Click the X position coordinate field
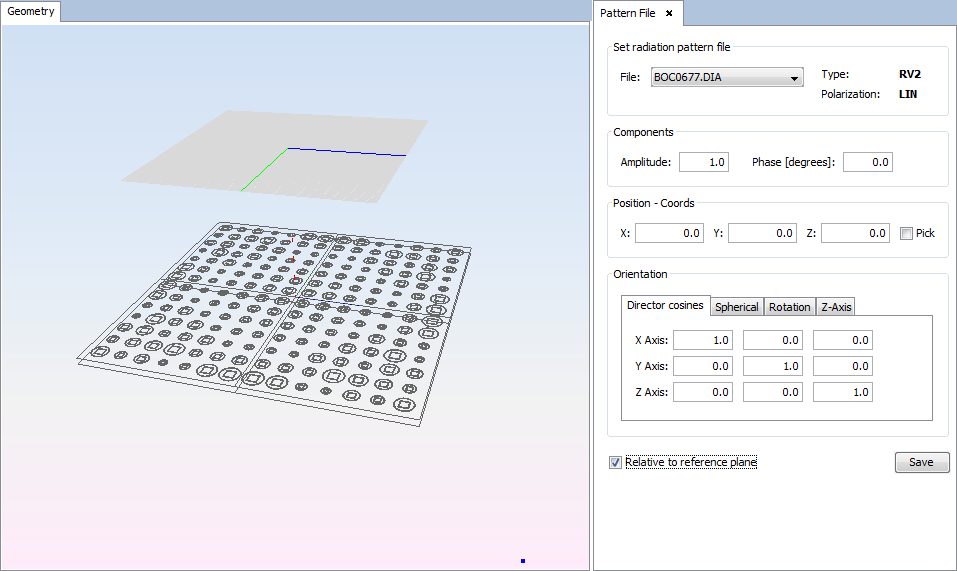 coord(669,233)
